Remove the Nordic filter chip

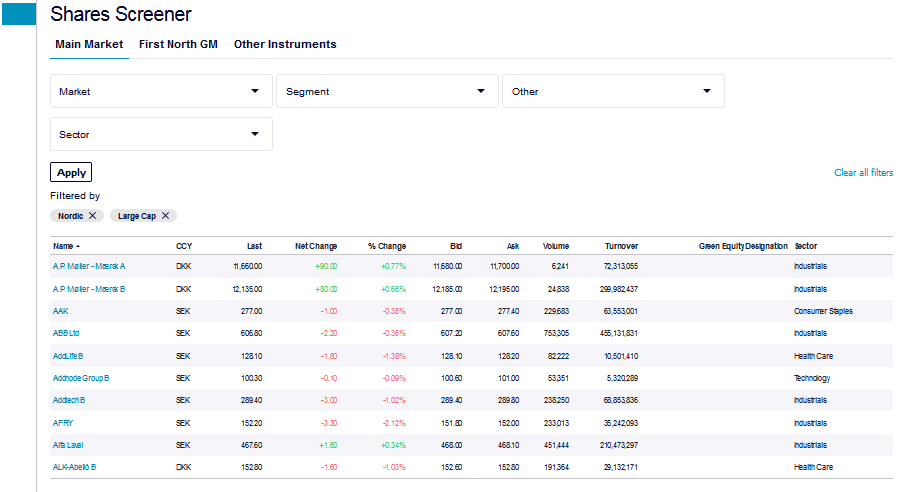pyautogui.click(x=93, y=216)
